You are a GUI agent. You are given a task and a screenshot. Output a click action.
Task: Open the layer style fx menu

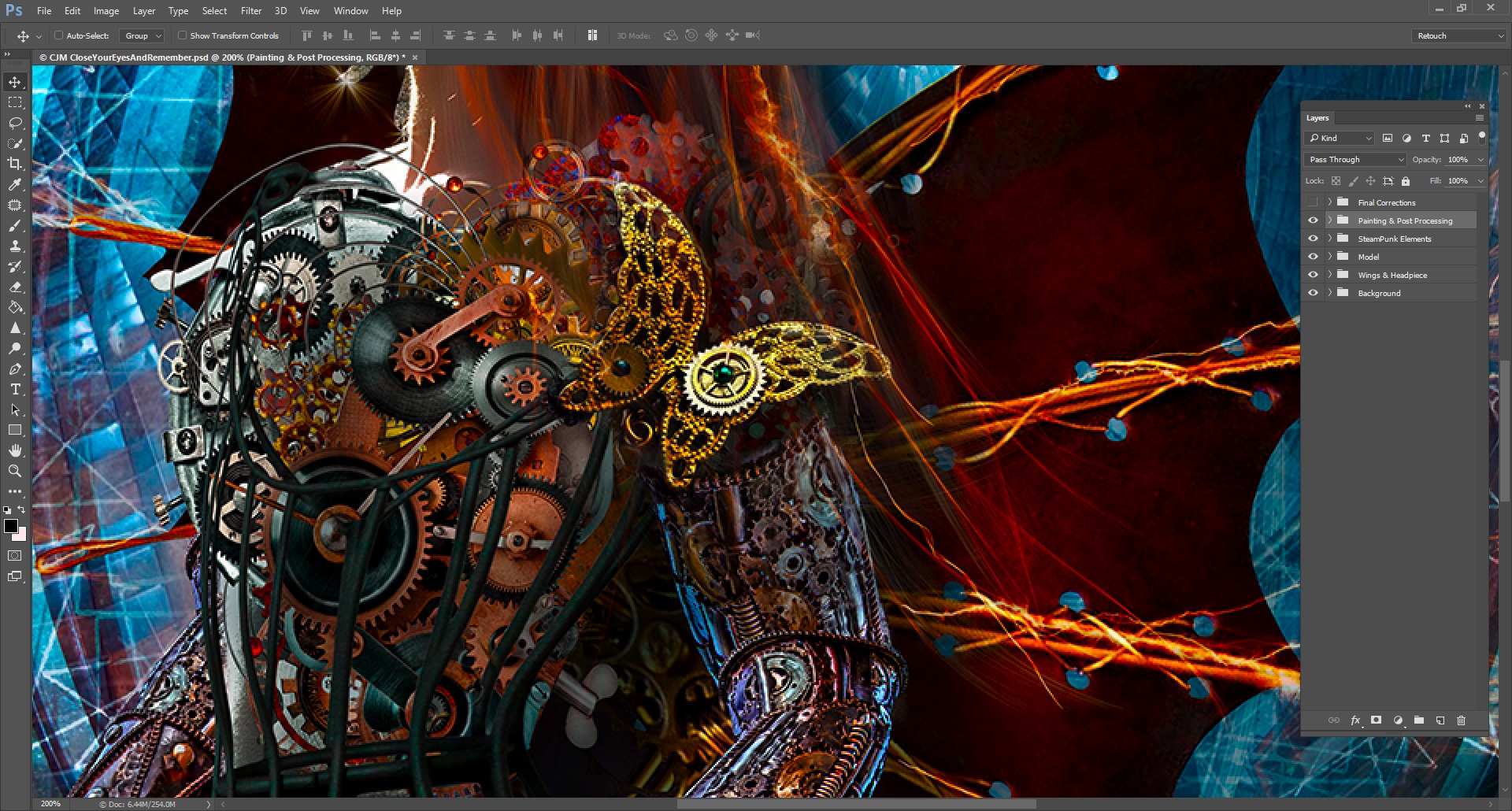tap(1355, 720)
